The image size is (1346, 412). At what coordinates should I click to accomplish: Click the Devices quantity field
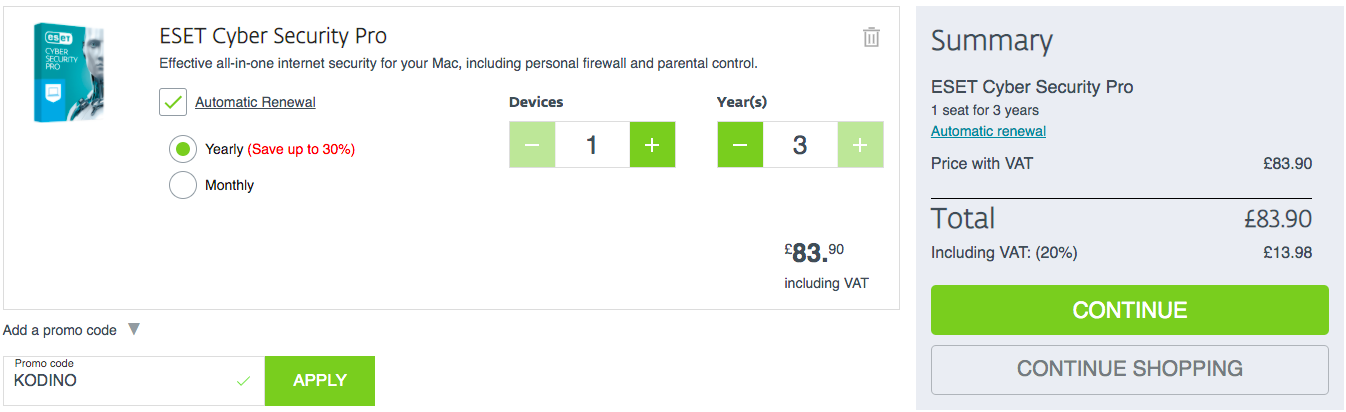click(592, 145)
